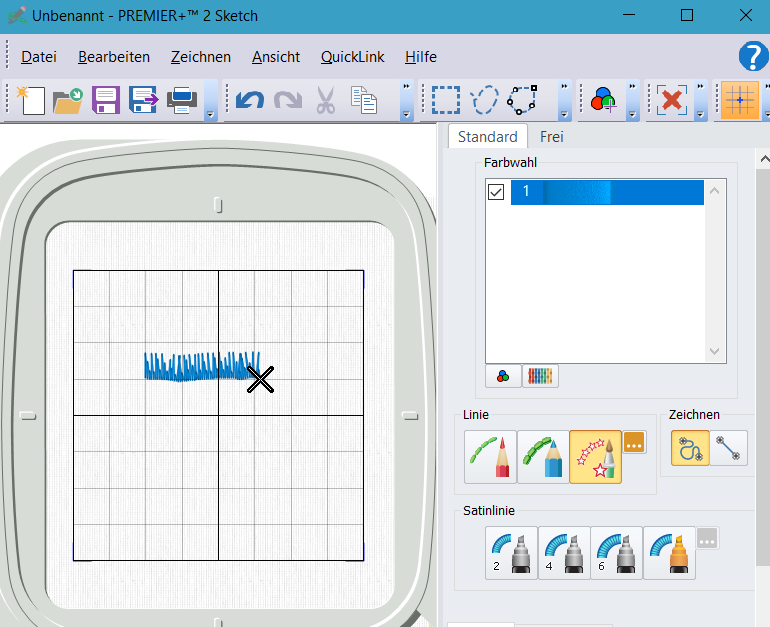Select the Box Select tool

[446, 100]
